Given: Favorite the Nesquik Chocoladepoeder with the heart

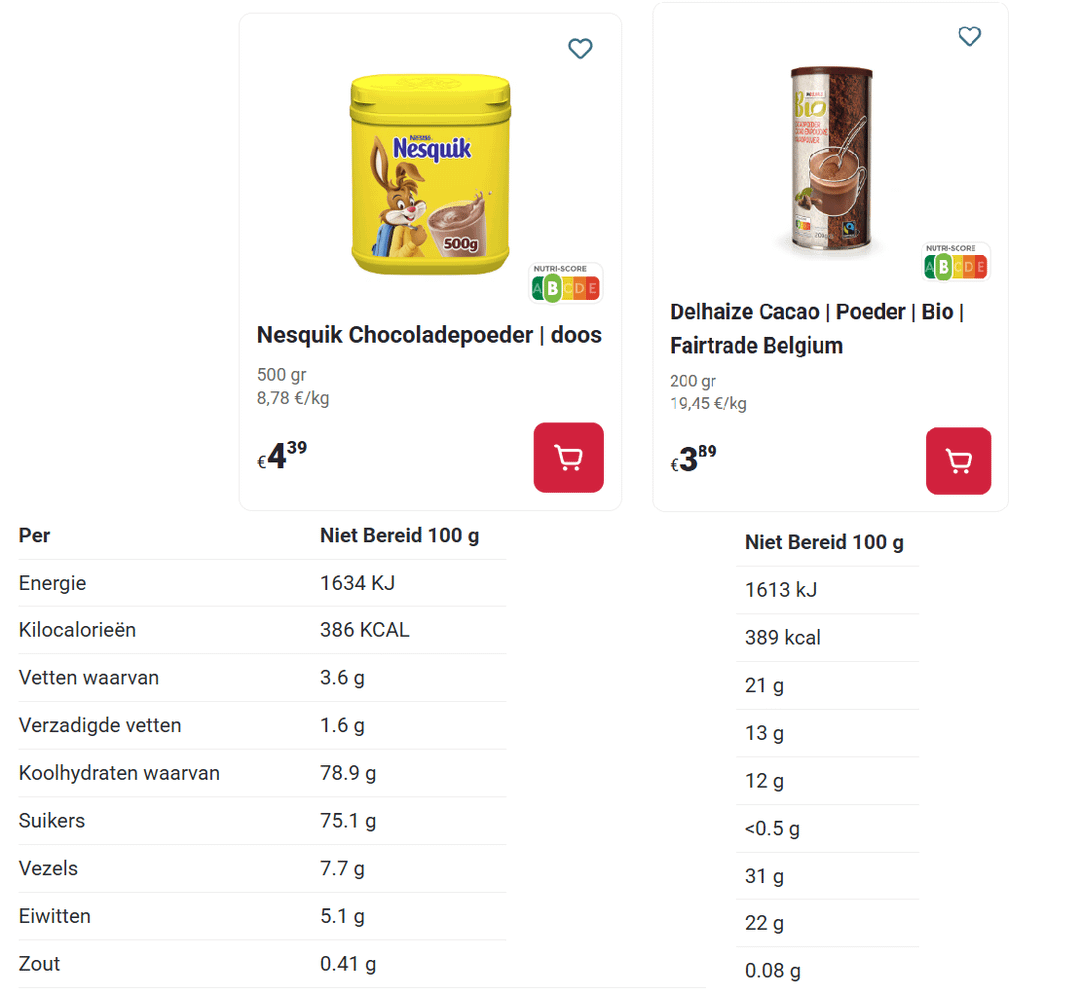Looking at the screenshot, I should pyautogui.click(x=580, y=48).
